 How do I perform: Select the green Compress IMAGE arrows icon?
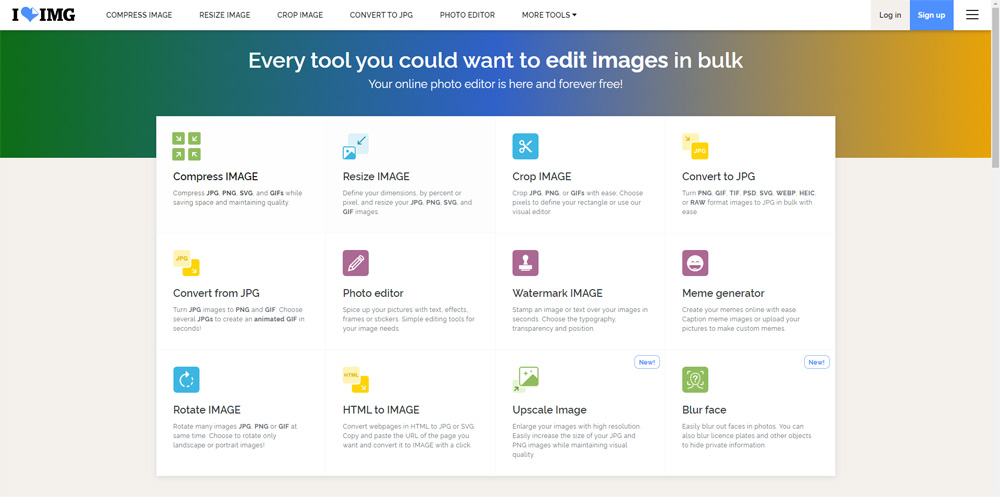(x=186, y=146)
